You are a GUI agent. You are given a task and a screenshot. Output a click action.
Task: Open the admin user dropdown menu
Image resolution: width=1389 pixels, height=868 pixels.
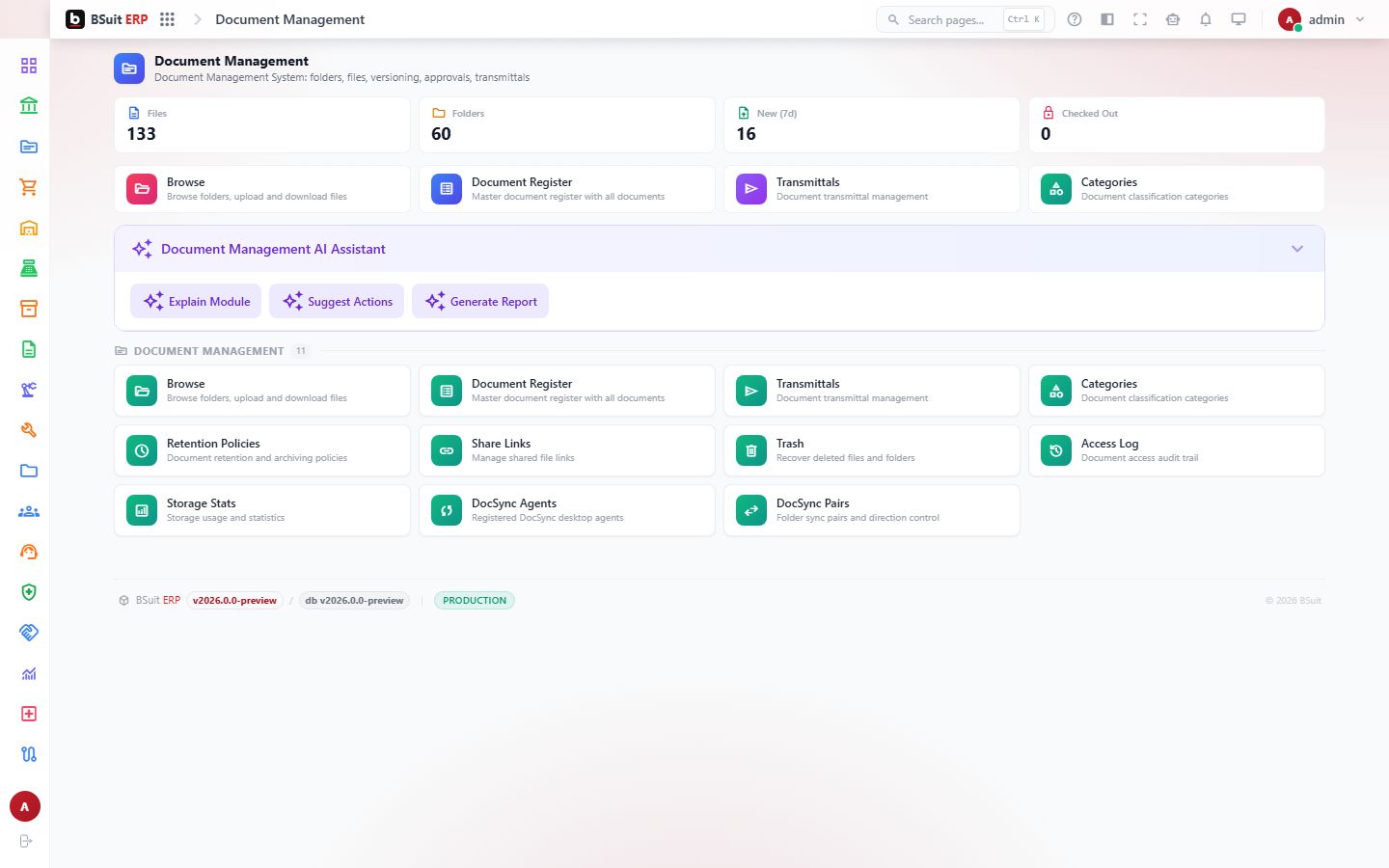[x=1321, y=19]
